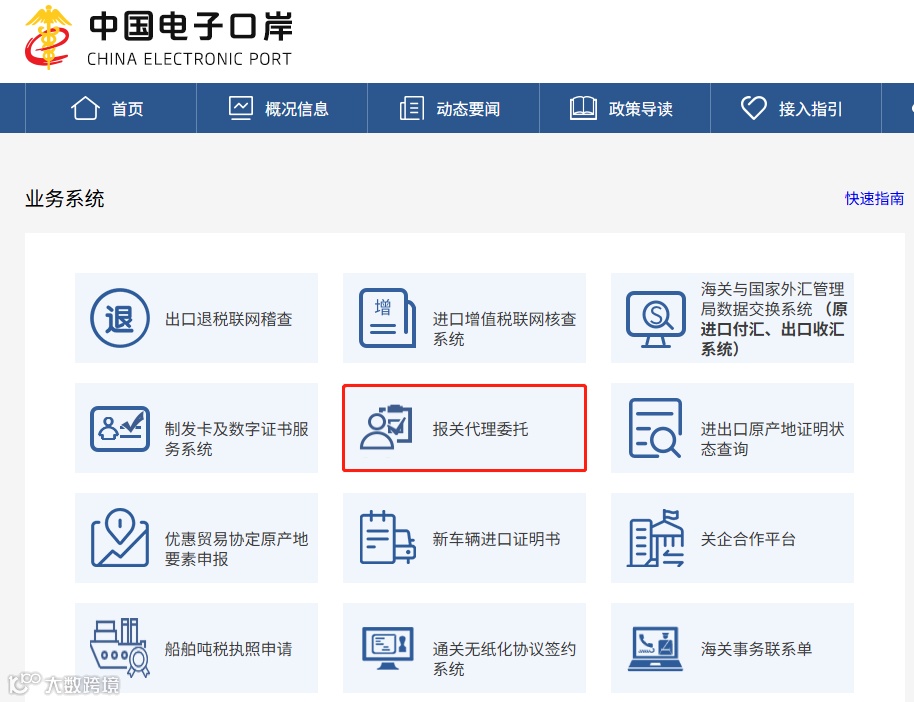Open the 进出口原产地证明状态查询 search-document icon
914x702 pixels.
pyautogui.click(x=655, y=428)
